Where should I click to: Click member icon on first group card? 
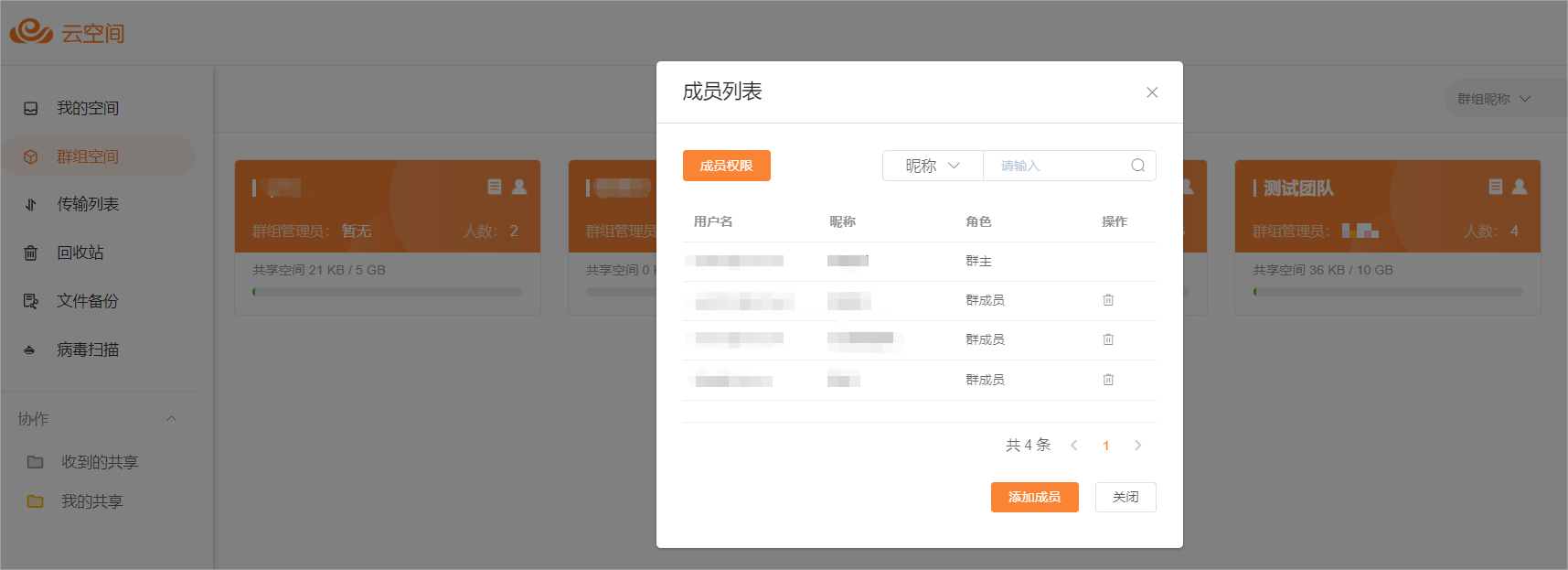(x=519, y=187)
